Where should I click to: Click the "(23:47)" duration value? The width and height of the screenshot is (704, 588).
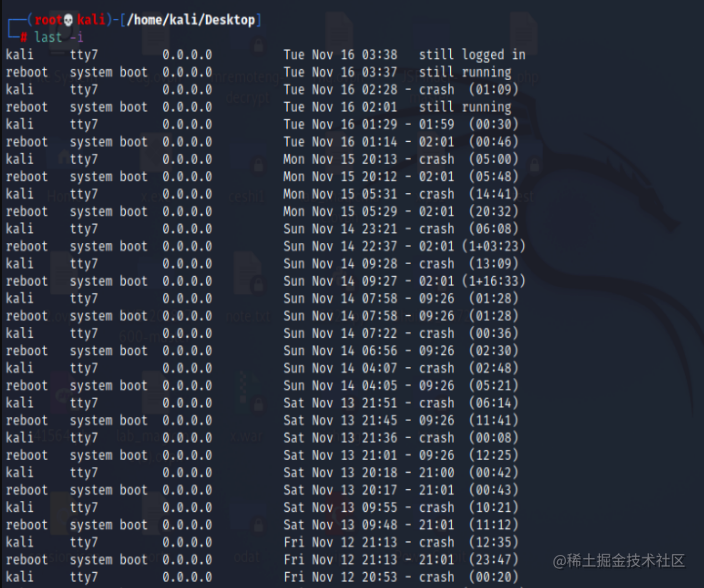tap(493, 560)
